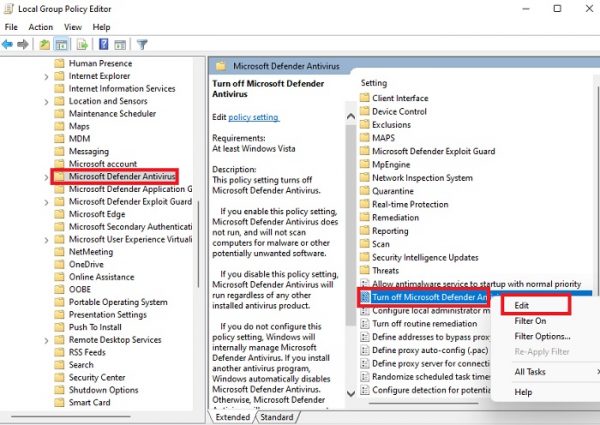Choose Filter On in context menu
600x425 pixels.
click(x=530, y=321)
